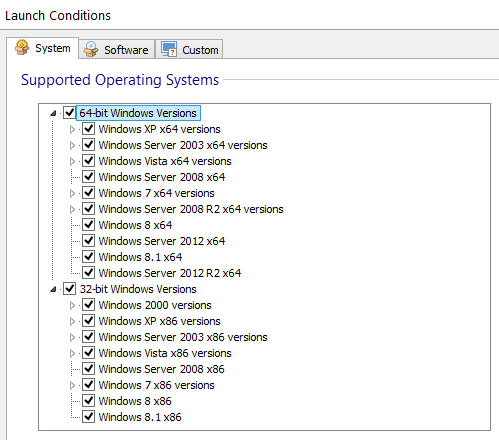Toggle Windows 7 x64 versions checkbox
Image resolution: width=499 pixels, height=440 pixels.
coord(89,193)
